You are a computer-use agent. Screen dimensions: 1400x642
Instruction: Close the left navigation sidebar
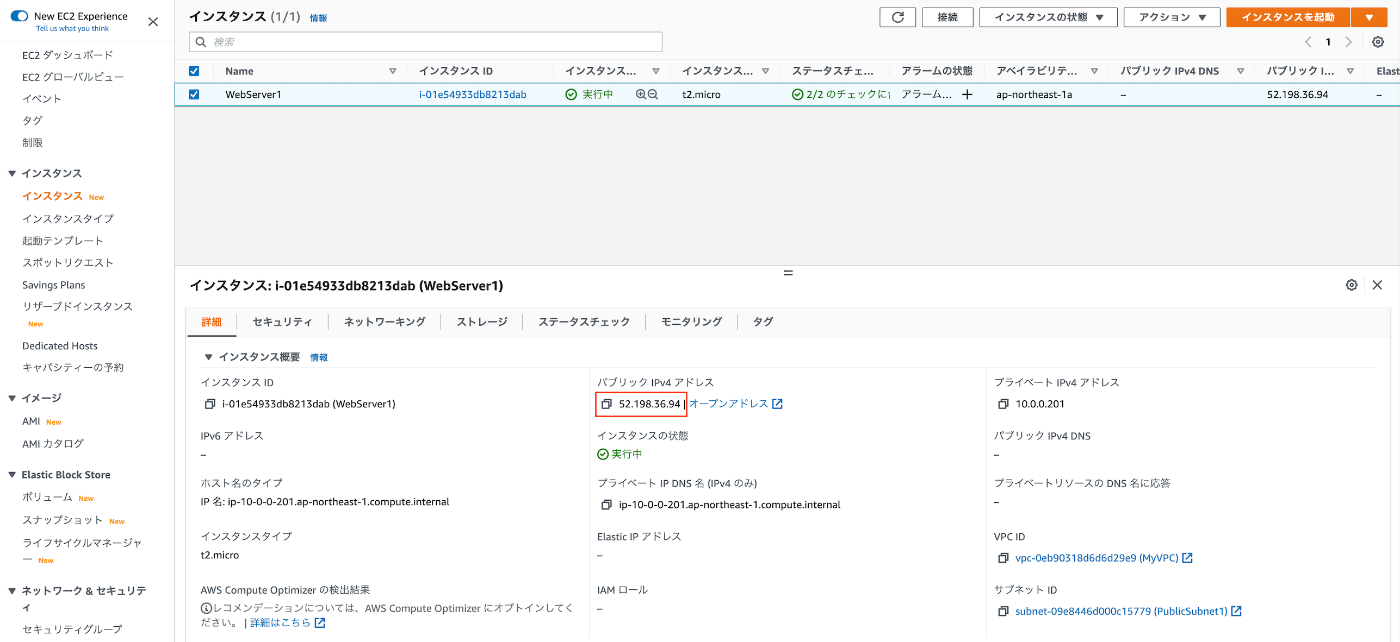coord(153,21)
